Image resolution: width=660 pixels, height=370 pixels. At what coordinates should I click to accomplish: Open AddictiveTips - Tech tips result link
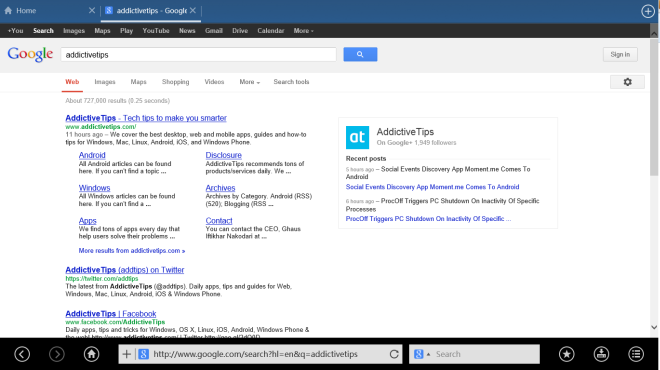click(x=146, y=118)
